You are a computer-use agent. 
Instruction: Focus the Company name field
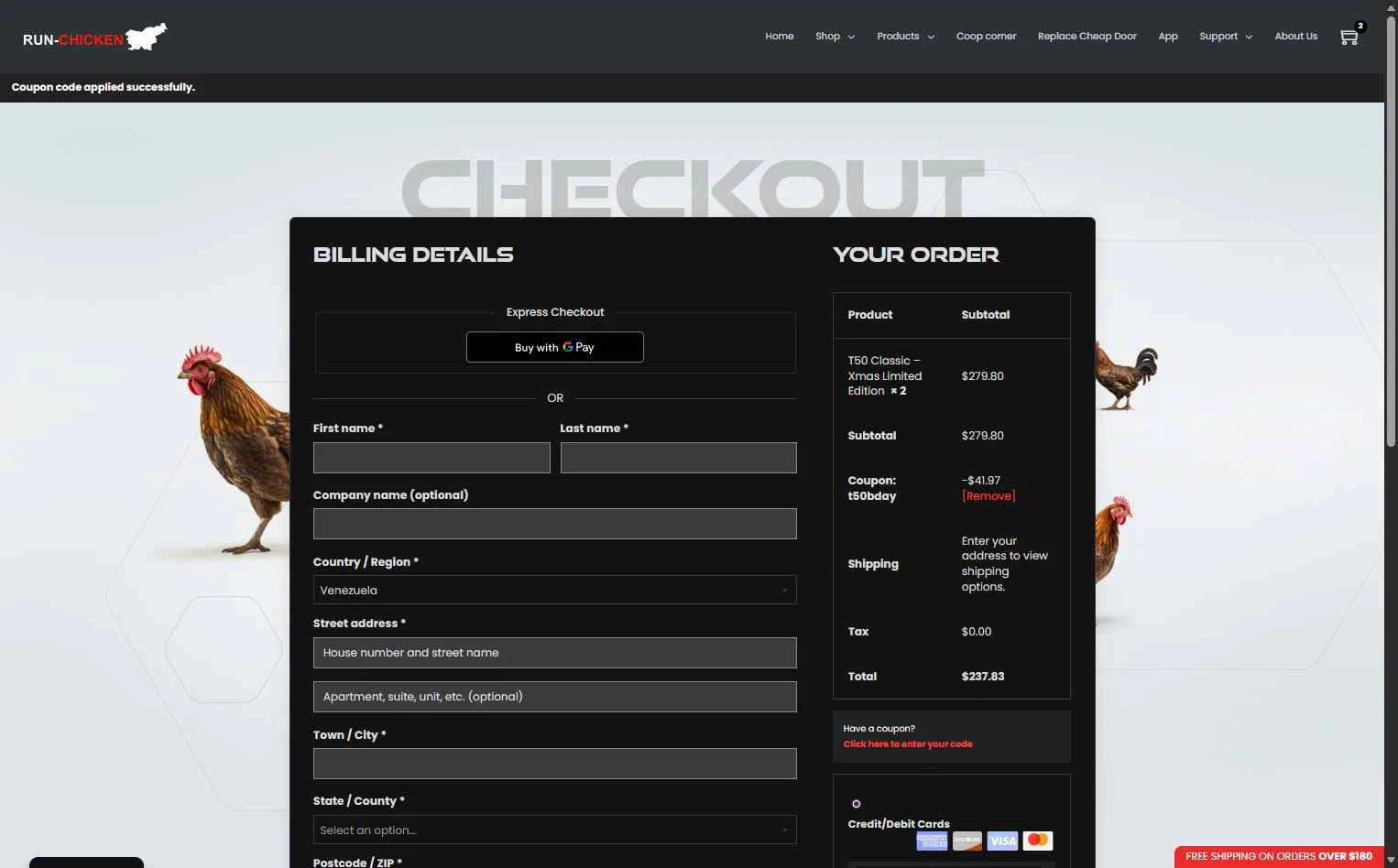(x=555, y=524)
